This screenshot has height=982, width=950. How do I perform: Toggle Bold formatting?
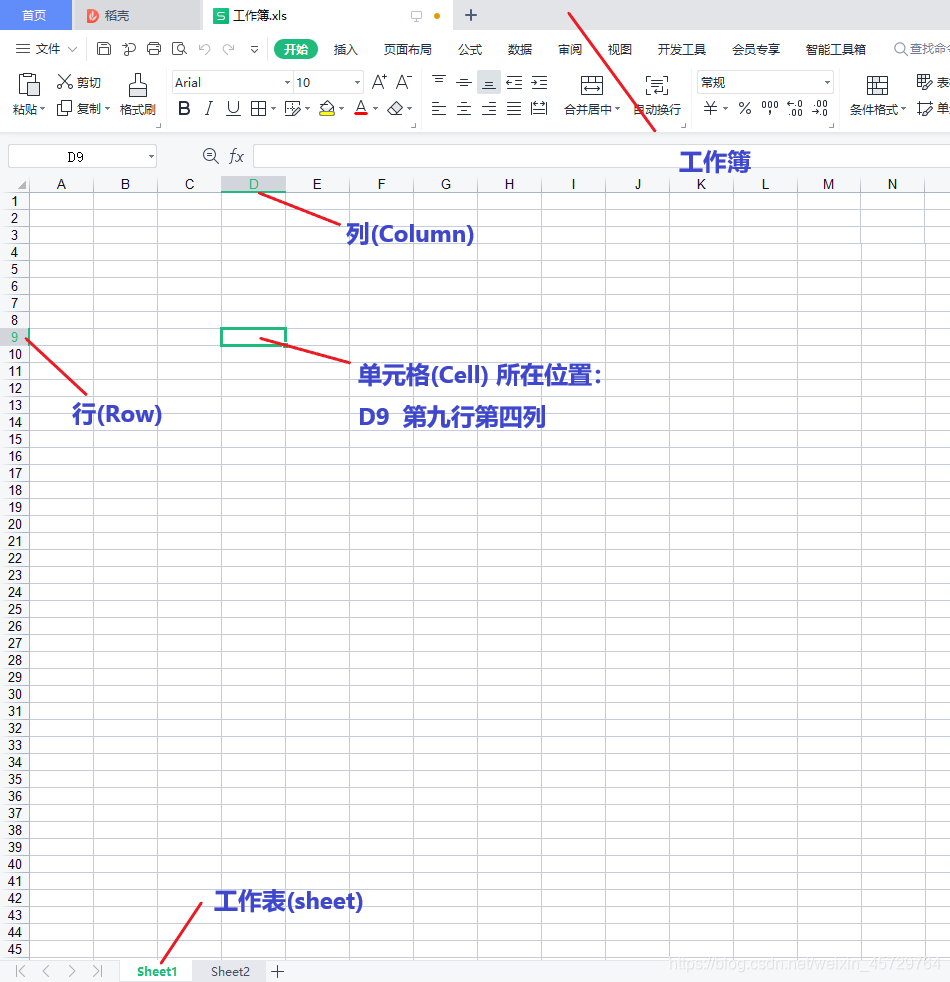[x=184, y=109]
